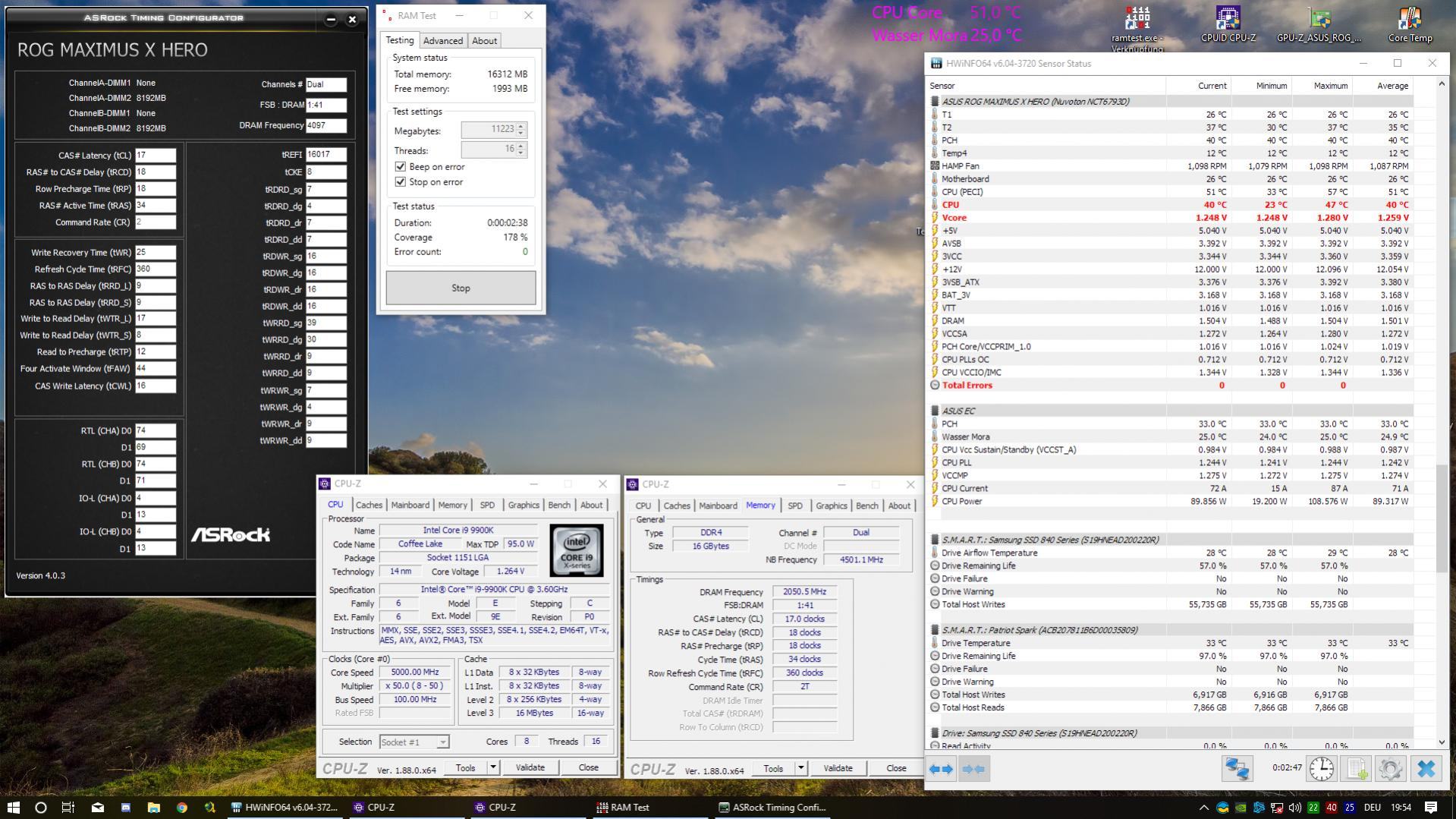Open Cortana search circle in taskbar
The image size is (1456, 819).
point(41,807)
